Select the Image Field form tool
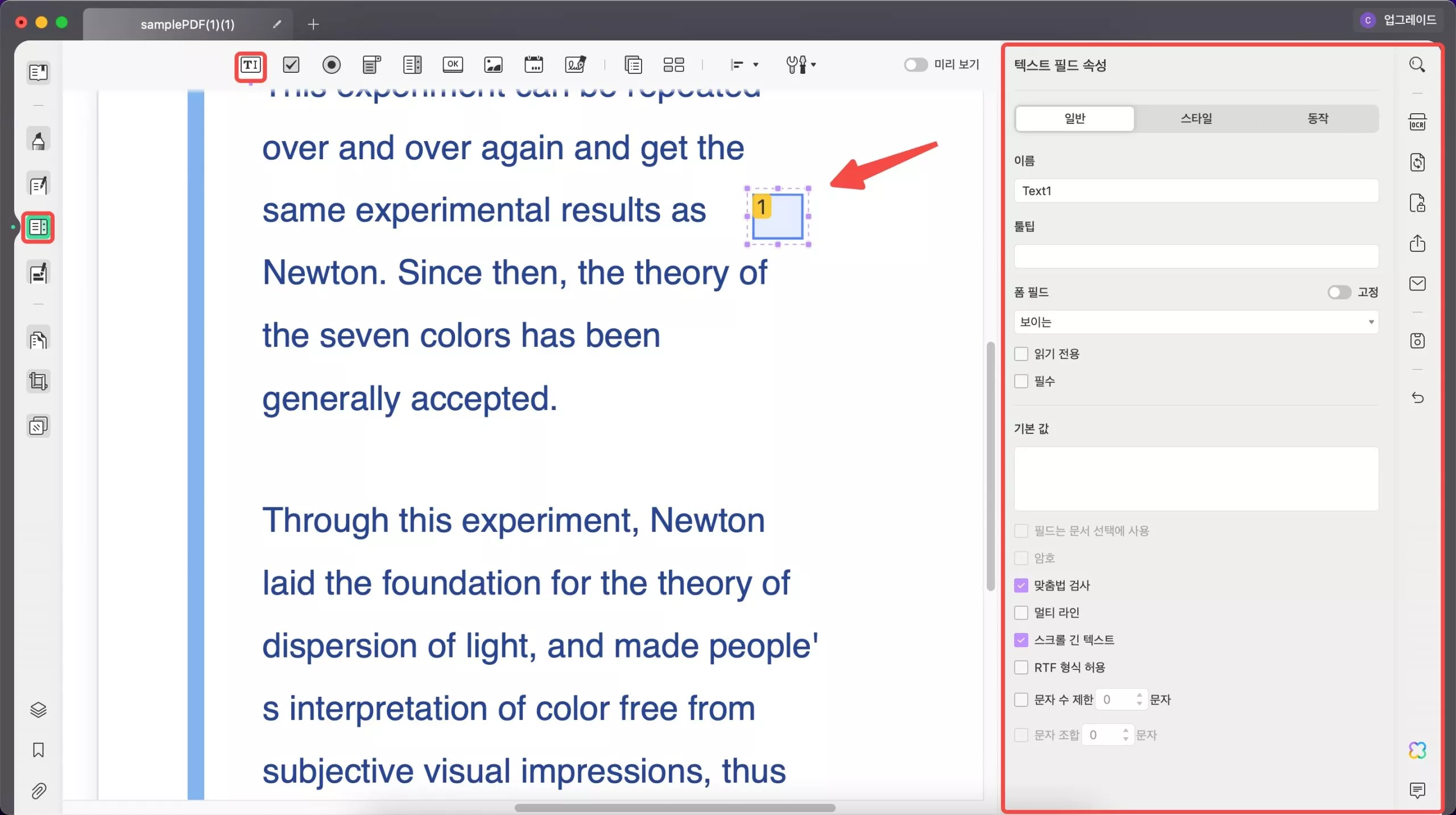 point(493,65)
